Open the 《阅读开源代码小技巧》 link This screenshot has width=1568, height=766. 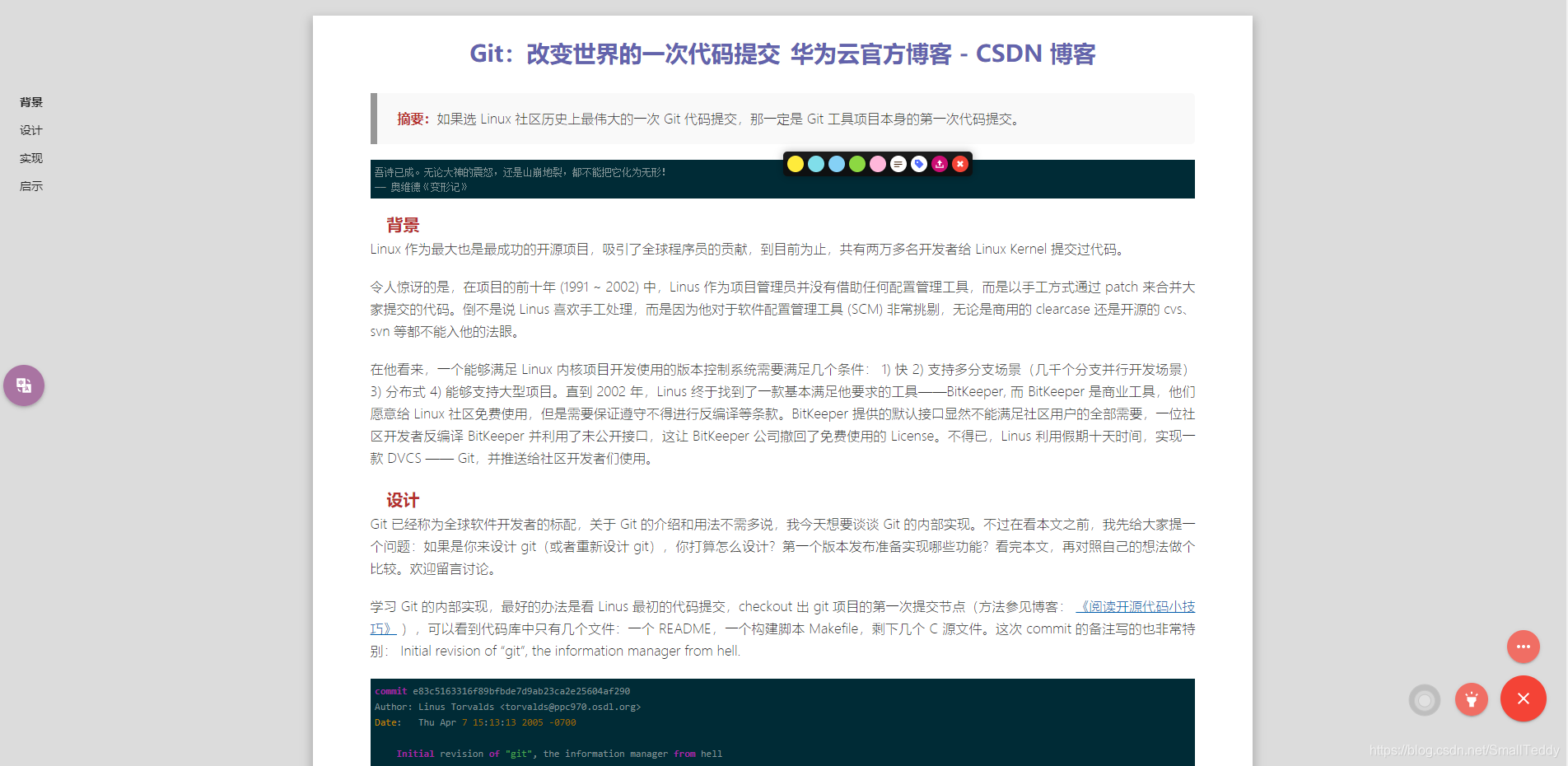[1135, 606]
